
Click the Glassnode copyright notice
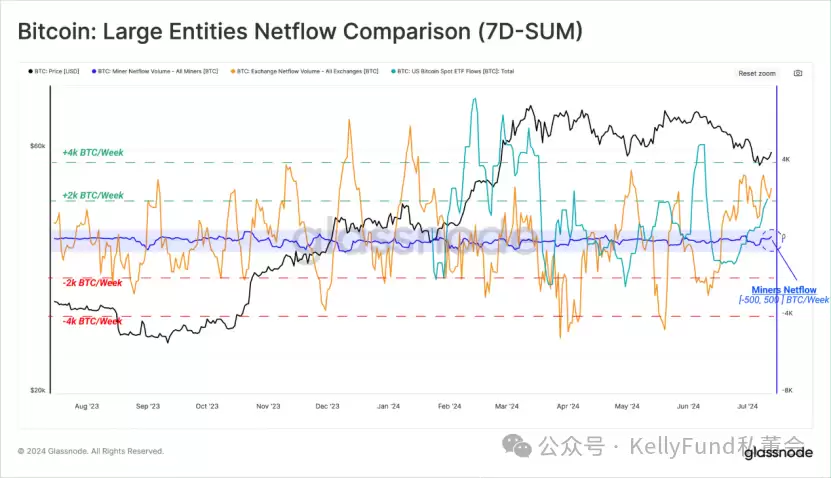coord(90,451)
